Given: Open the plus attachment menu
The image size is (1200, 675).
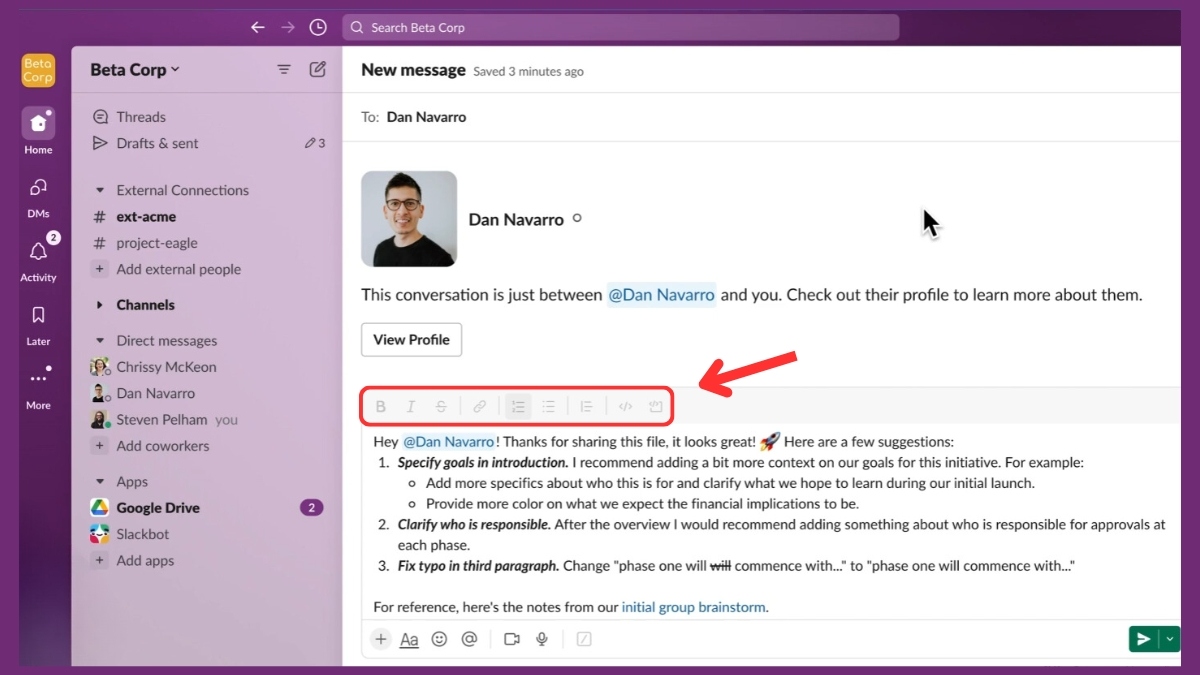Looking at the screenshot, I should pyautogui.click(x=380, y=639).
